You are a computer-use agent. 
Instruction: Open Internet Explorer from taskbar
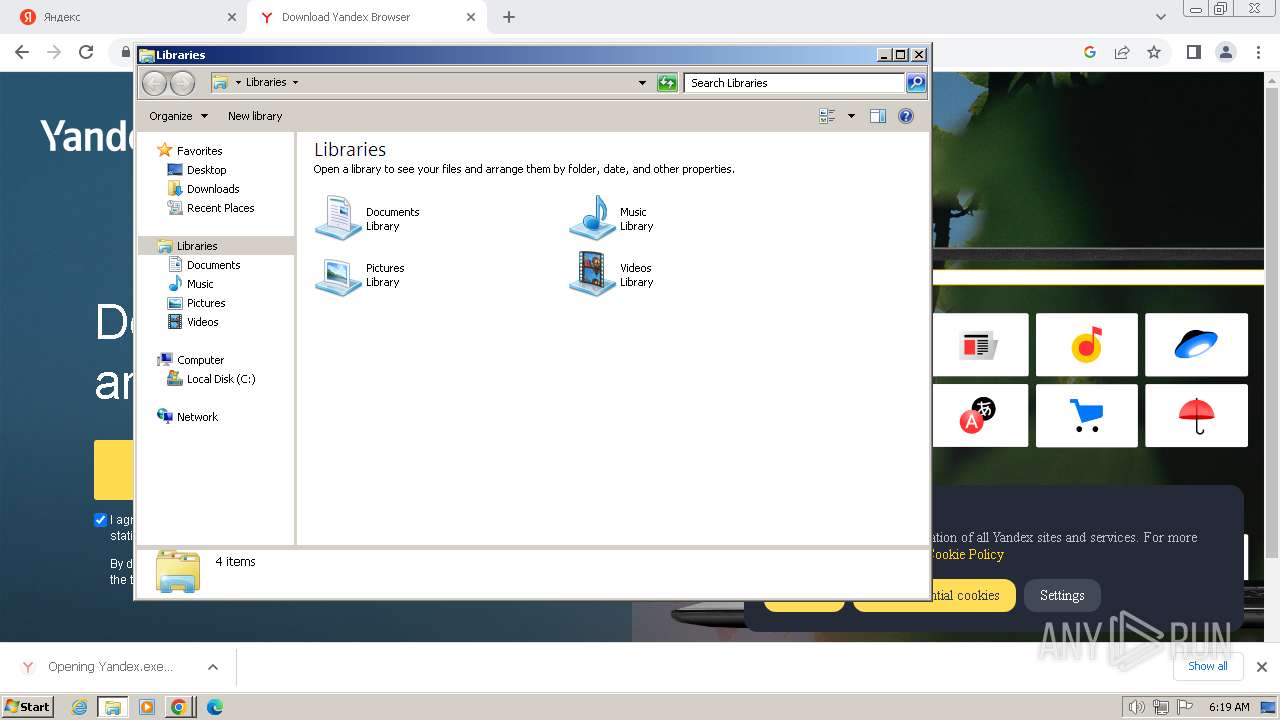(80, 707)
